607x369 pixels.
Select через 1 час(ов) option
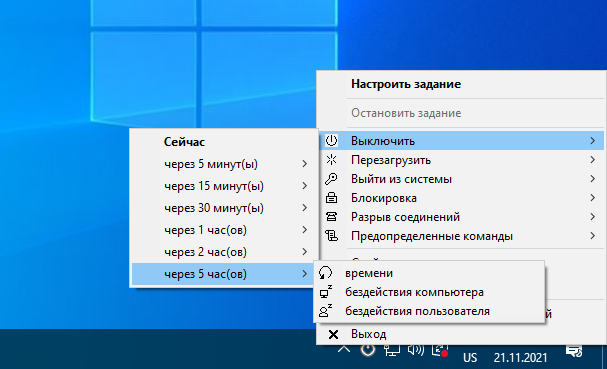223,230
